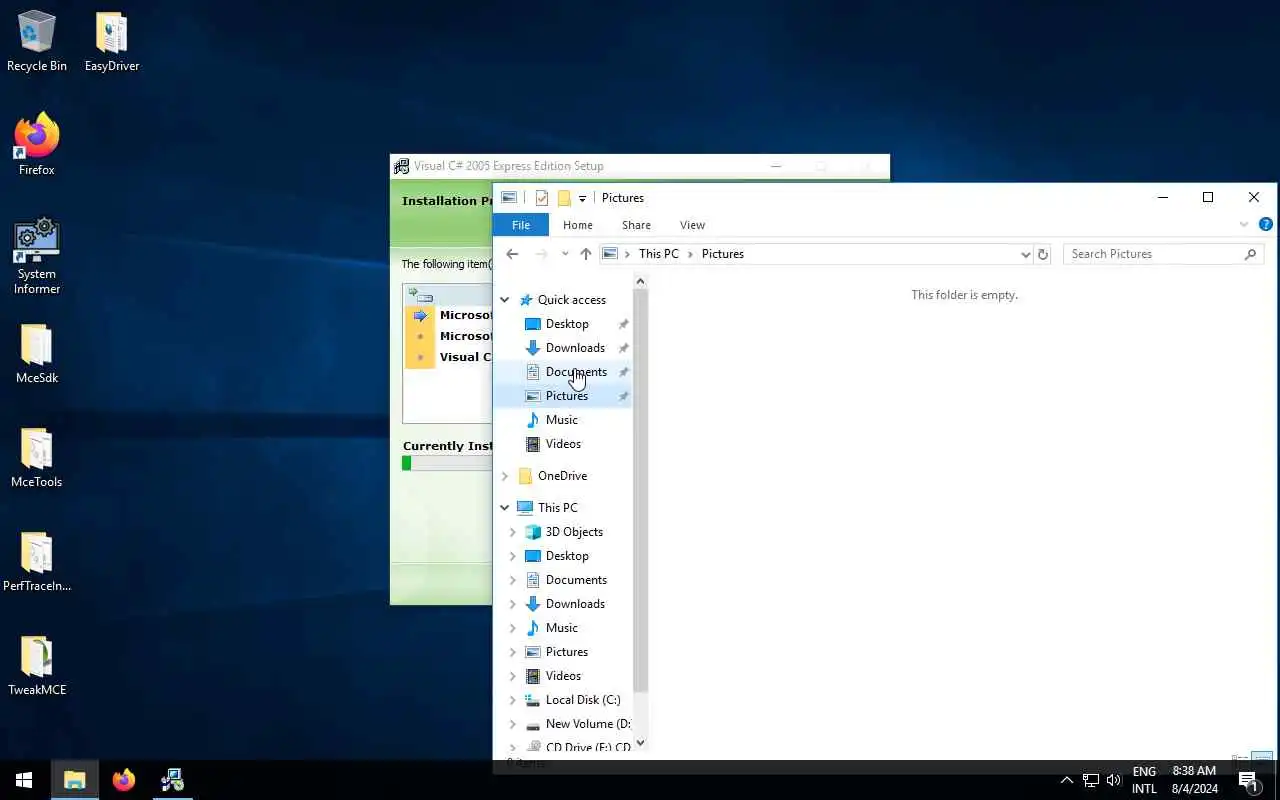Open the Recycle Bin desktop icon
1280x800 pixels.
[37, 42]
